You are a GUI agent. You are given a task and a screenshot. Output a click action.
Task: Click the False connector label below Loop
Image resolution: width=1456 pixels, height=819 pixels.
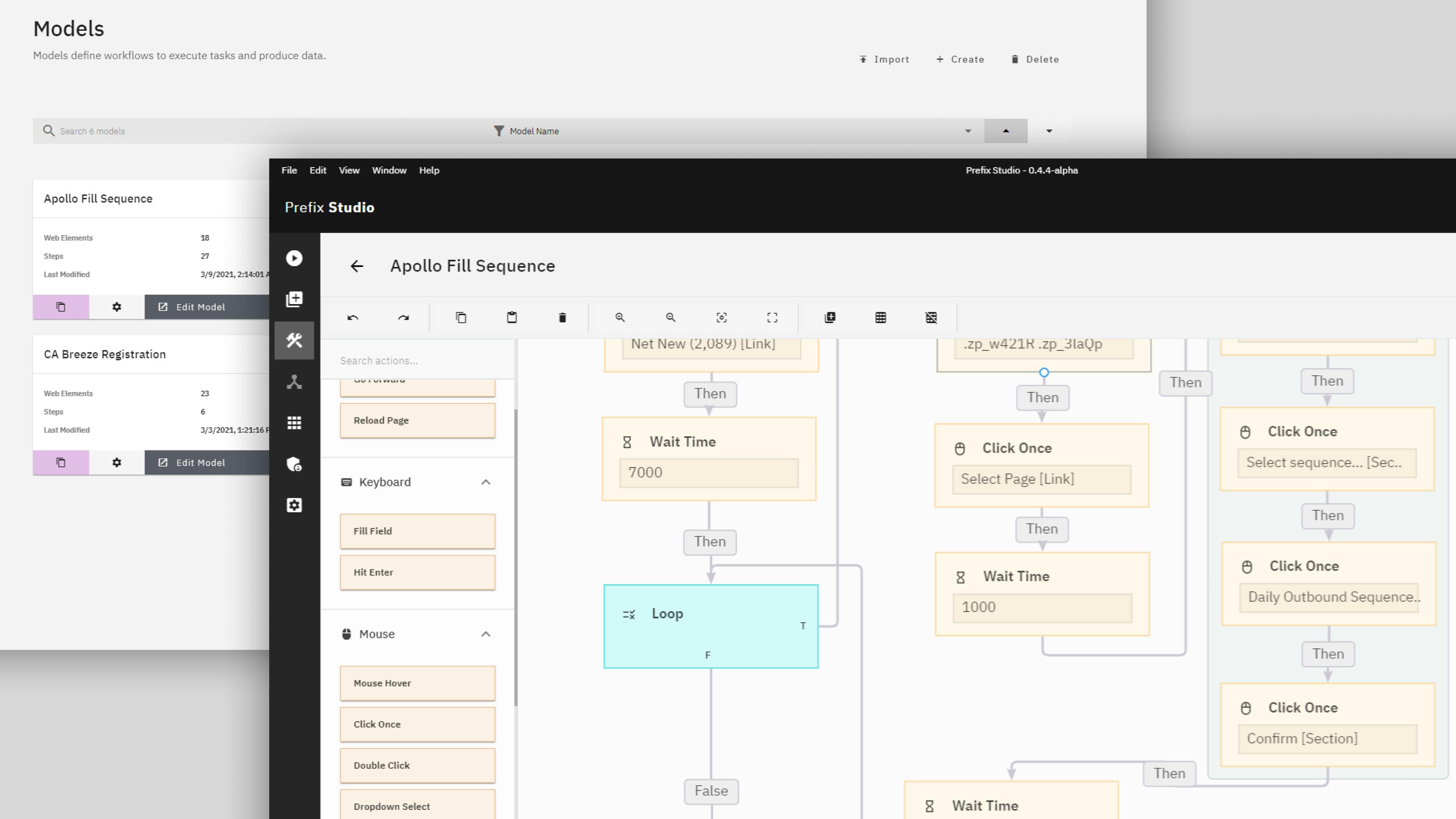click(711, 791)
